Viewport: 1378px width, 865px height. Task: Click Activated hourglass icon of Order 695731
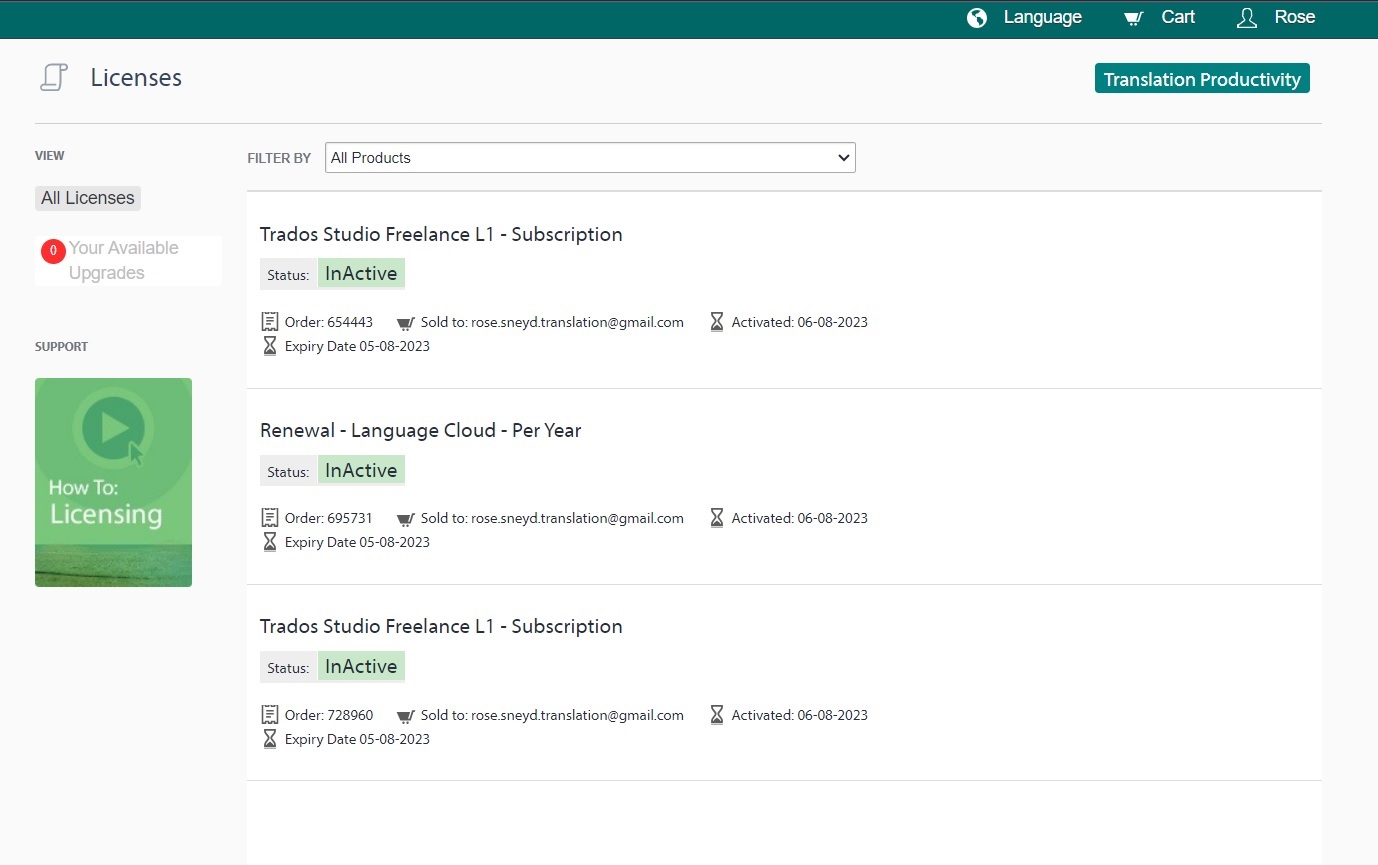coord(716,518)
